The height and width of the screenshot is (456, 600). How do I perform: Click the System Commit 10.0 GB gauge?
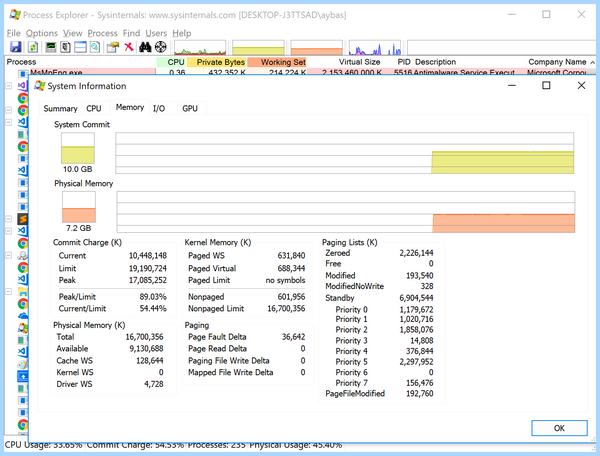click(78, 148)
